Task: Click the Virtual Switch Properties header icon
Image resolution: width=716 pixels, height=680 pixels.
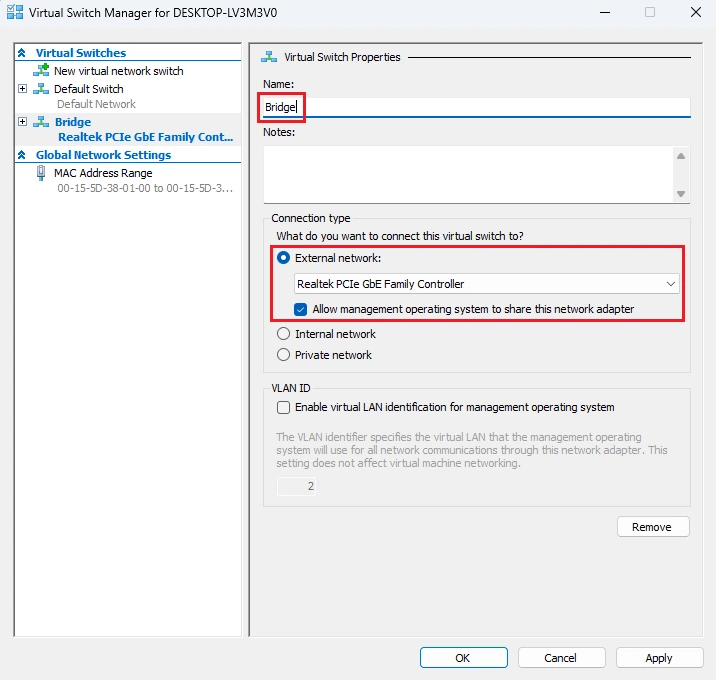Action: tap(269, 57)
